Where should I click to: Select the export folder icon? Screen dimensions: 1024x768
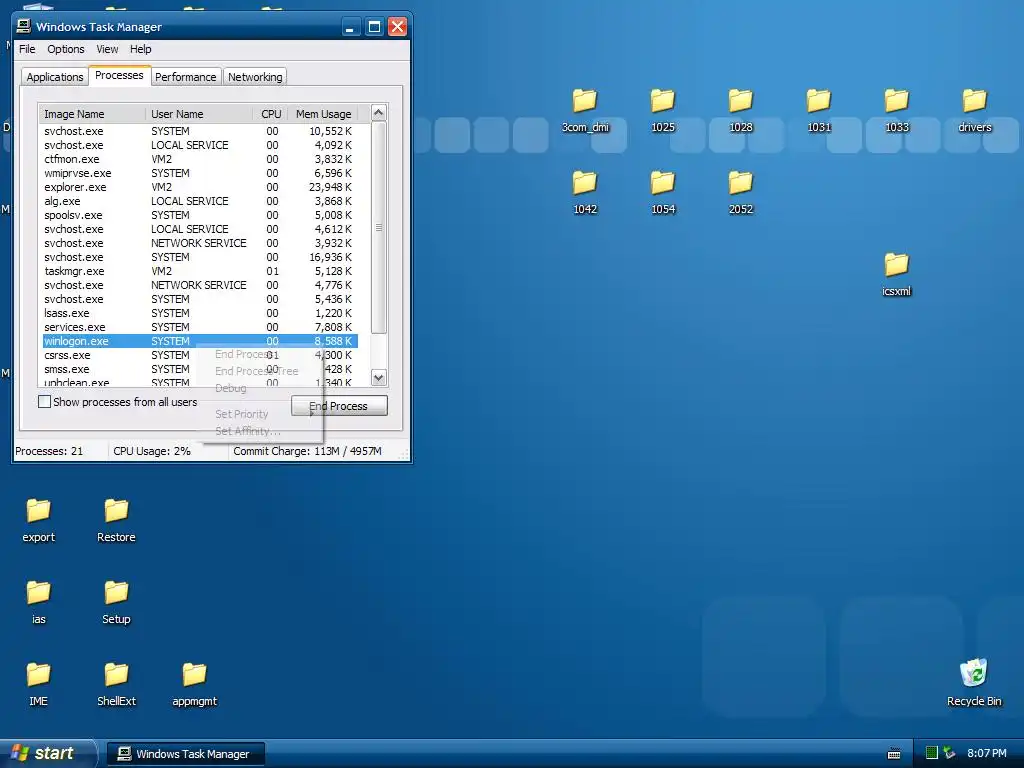39,511
